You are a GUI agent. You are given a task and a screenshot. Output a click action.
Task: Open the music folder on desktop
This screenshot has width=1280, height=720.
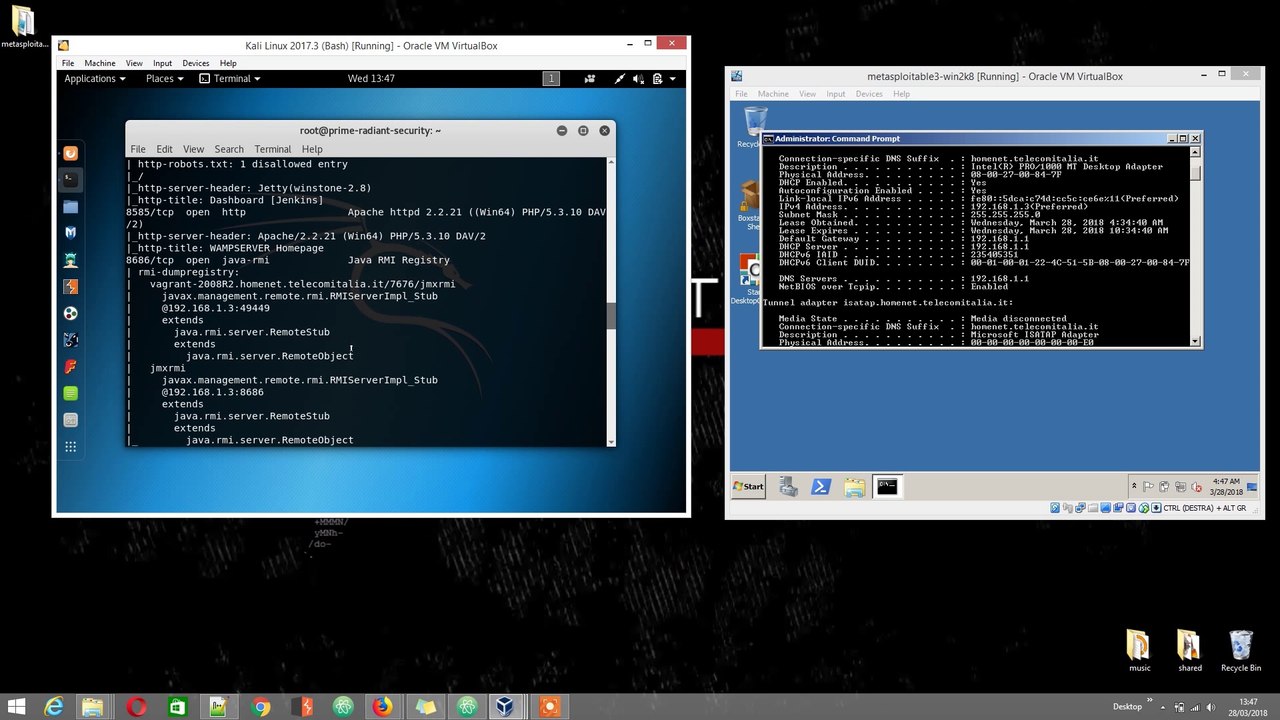click(1139, 650)
